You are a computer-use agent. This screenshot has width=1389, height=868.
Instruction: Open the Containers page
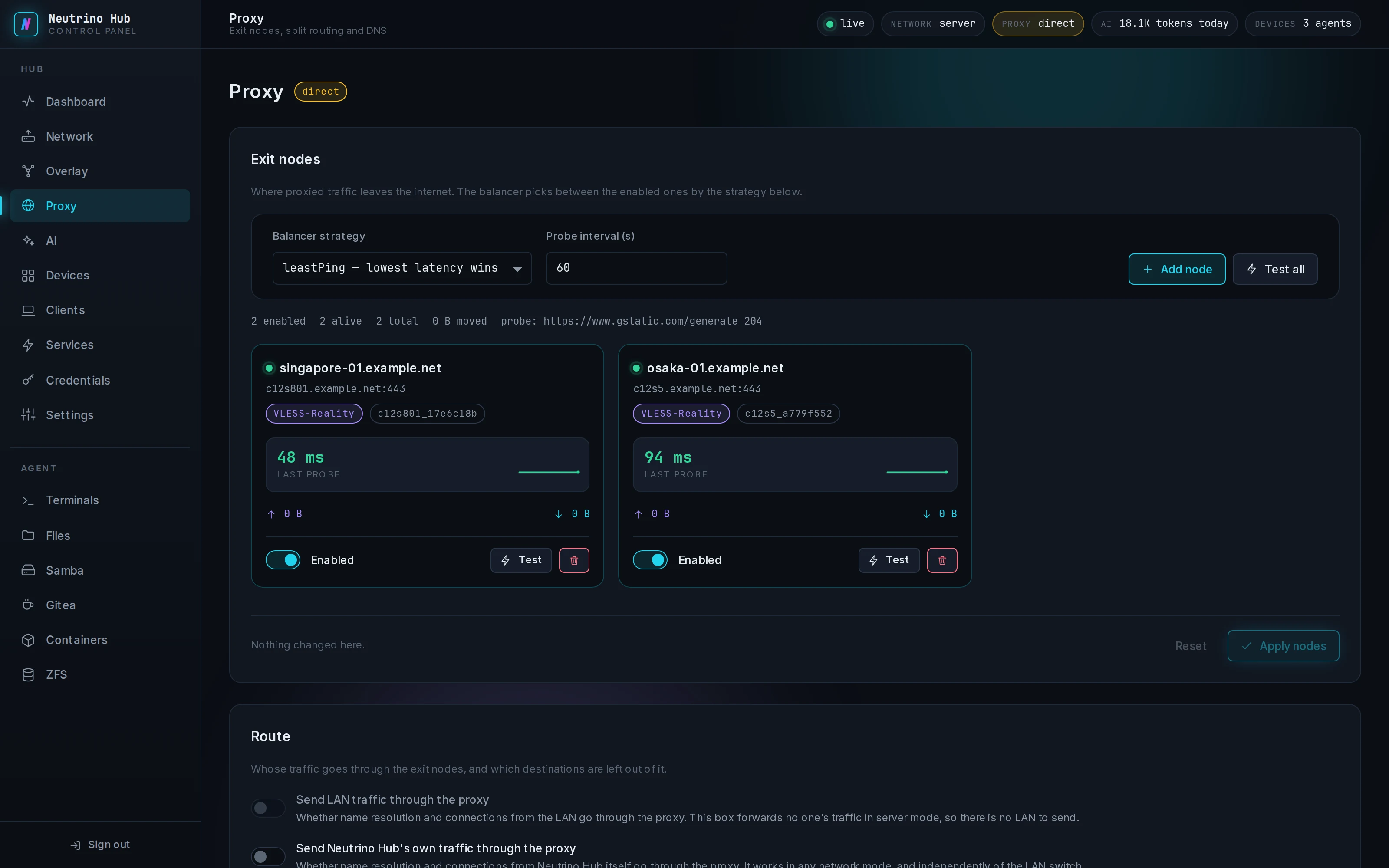[100, 640]
